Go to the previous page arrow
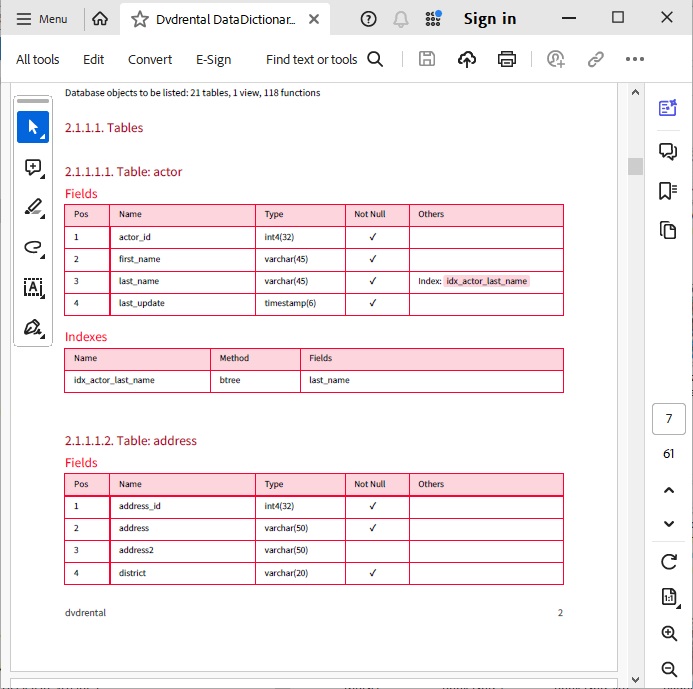Image resolution: width=693 pixels, height=689 pixels. pos(669,490)
